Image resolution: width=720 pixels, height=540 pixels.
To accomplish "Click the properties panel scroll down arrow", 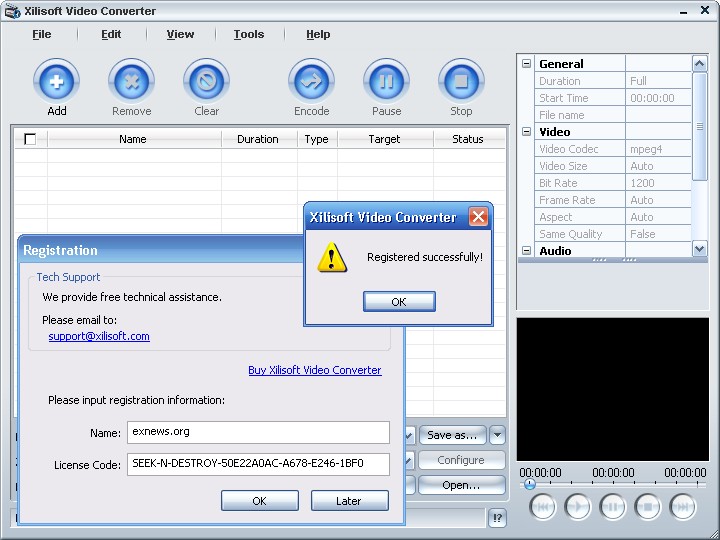I will 699,249.
